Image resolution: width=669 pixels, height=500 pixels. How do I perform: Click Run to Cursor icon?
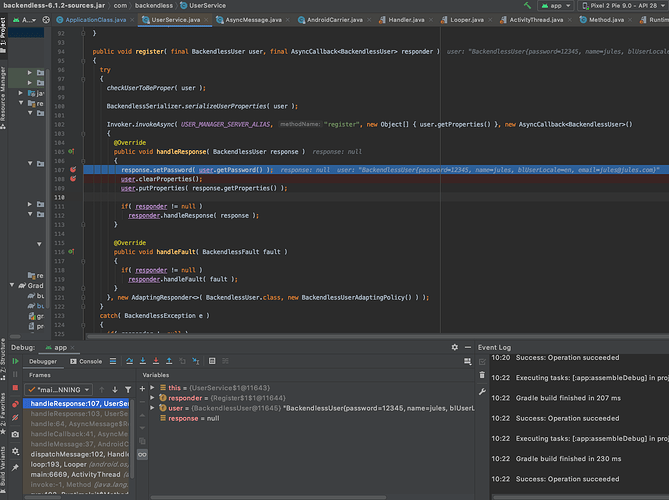click(195, 361)
